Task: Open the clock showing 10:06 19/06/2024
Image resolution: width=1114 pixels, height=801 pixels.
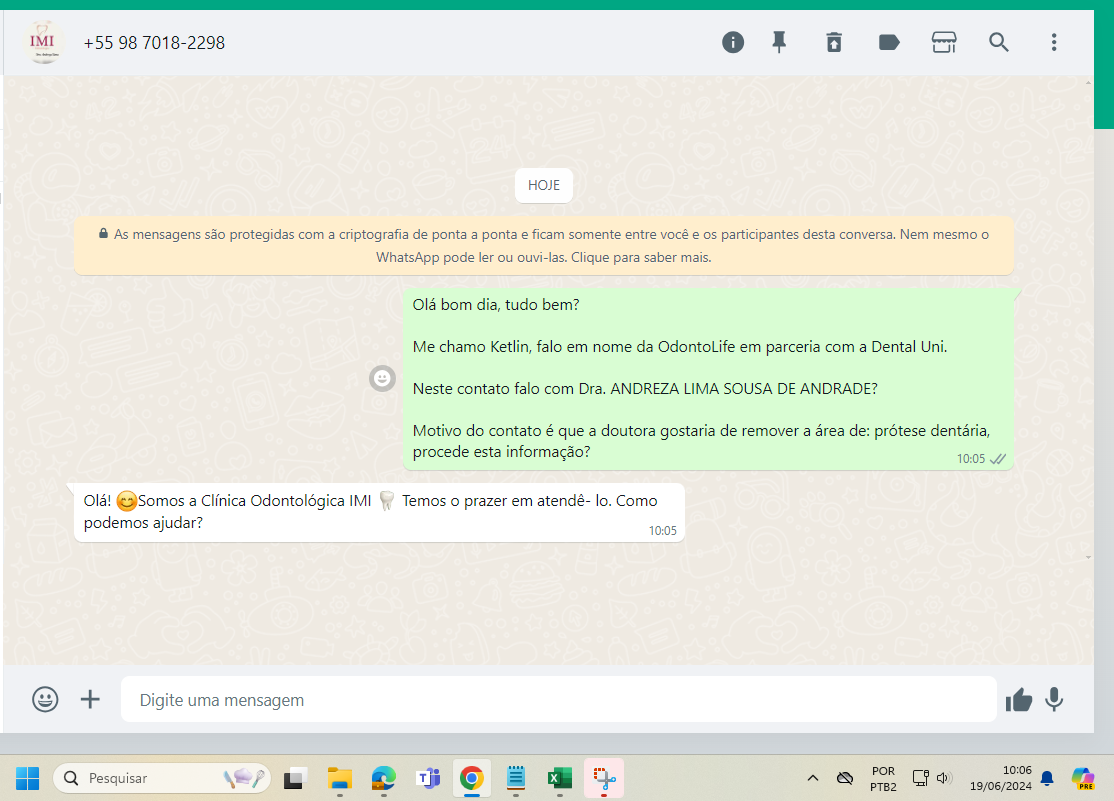Action: pyautogui.click(x=1000, y=778)
